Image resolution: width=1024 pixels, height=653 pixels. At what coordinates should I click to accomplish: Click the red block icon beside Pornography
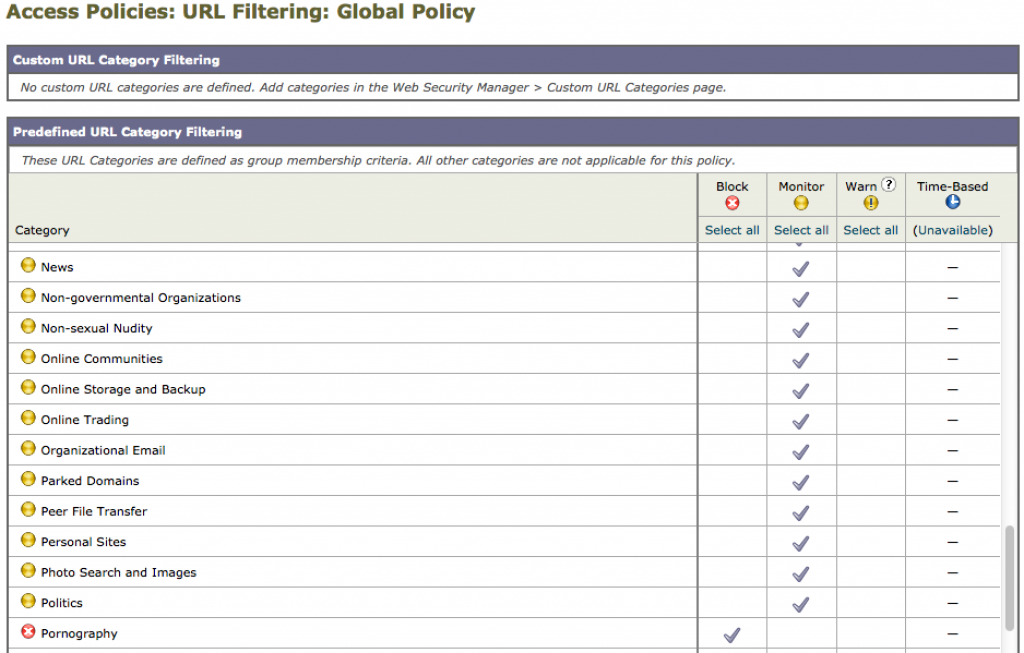(28, 632)
